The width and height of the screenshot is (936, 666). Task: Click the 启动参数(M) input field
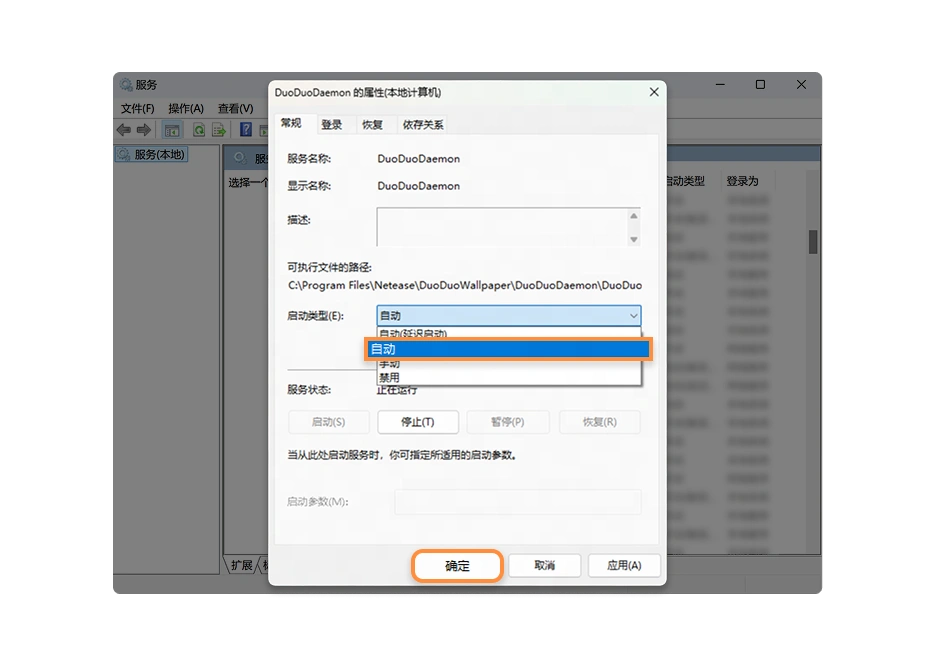click(518, 502)
